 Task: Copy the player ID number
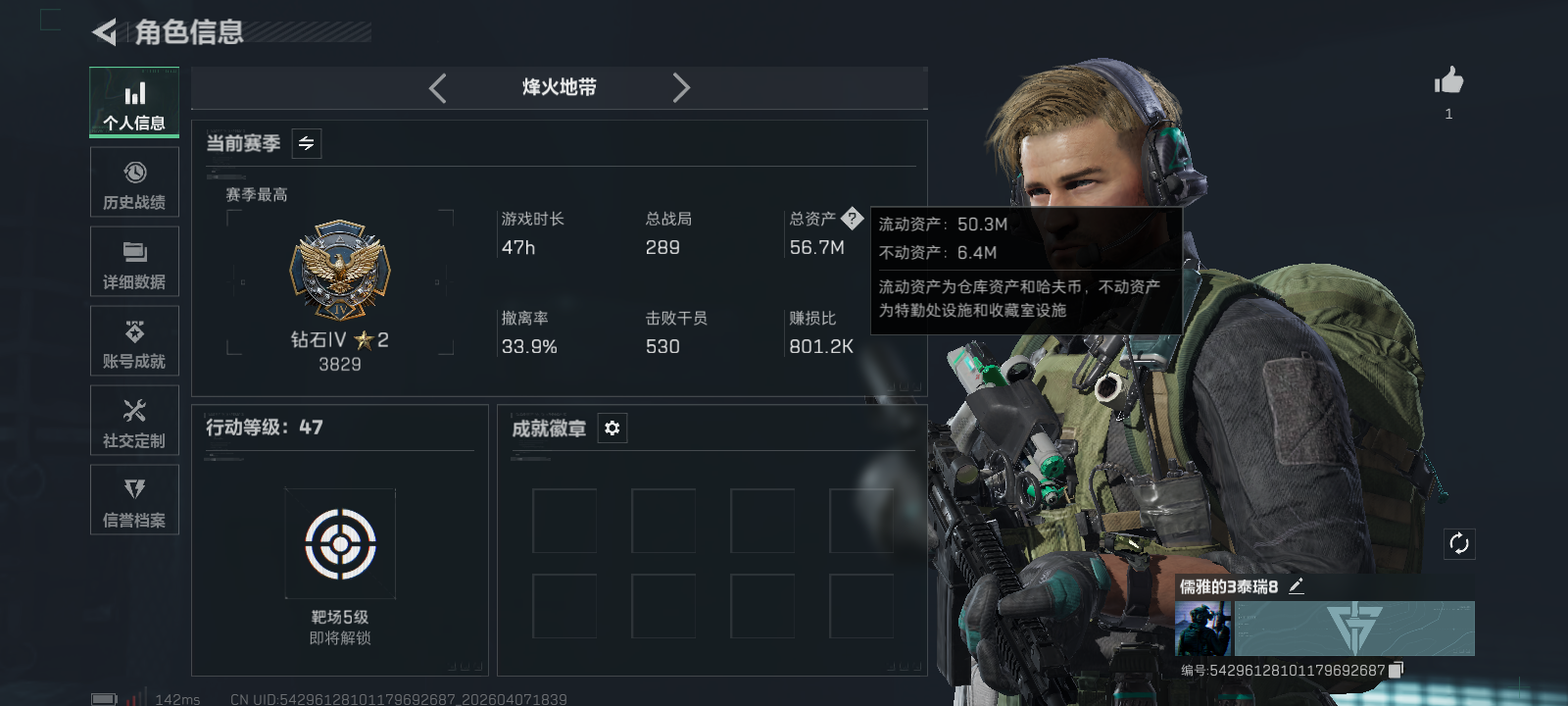(1396, 670)
